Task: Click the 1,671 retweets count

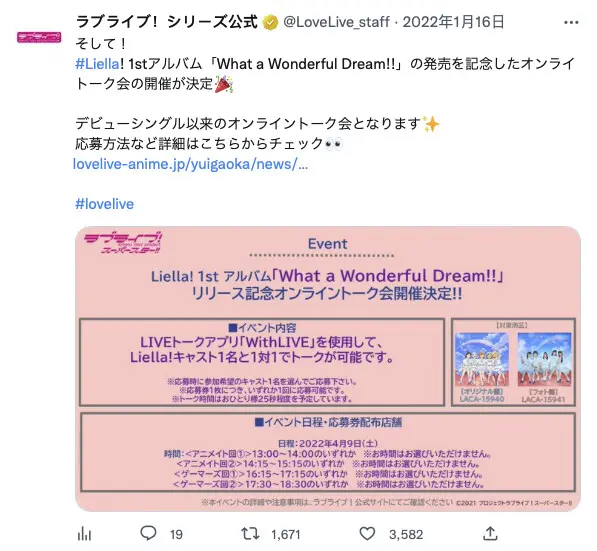Action: tap(286, 535)
